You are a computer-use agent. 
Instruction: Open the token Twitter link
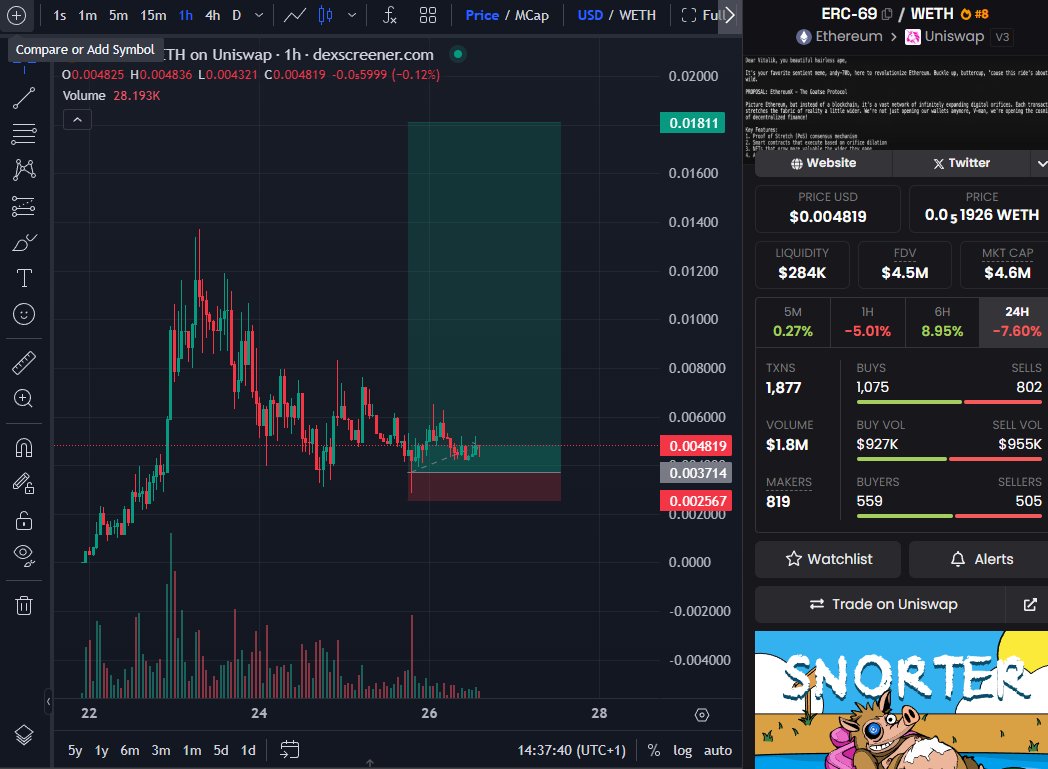(961, 163)
